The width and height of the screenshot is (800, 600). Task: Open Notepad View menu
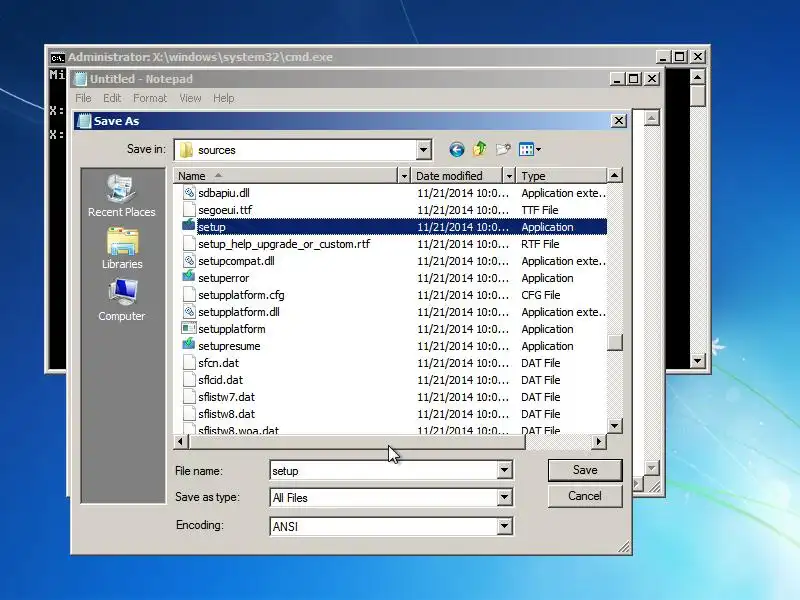[x=190, y=98]
